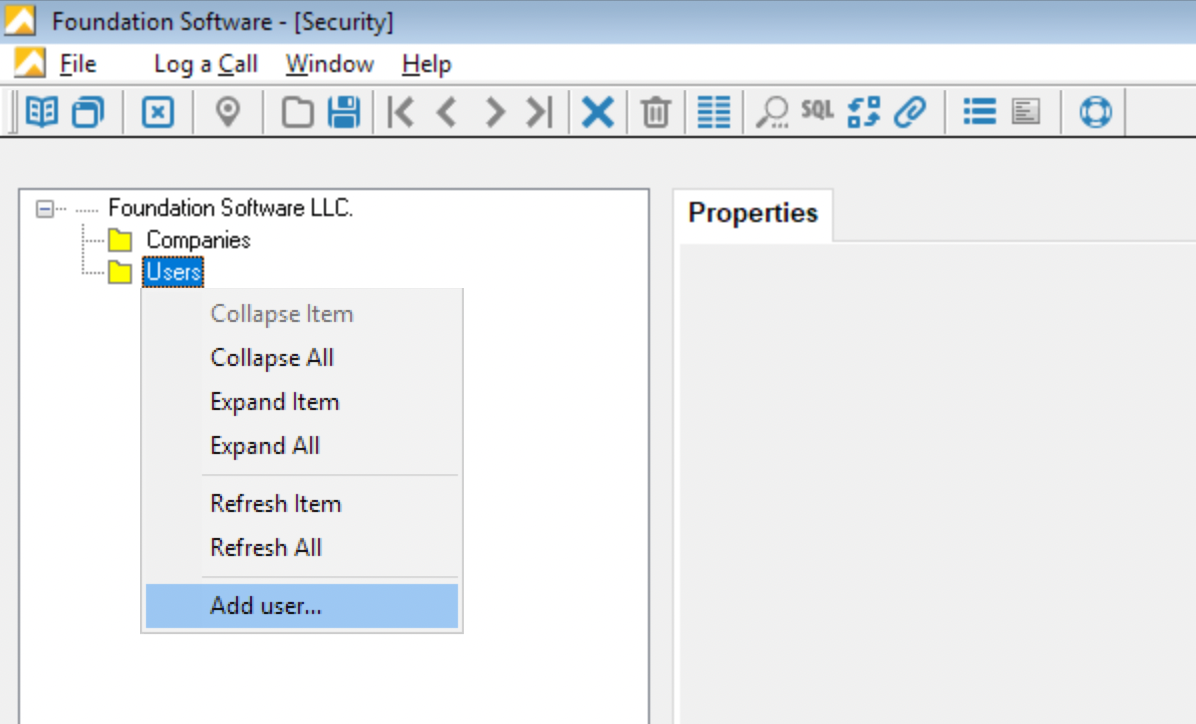
Task: Click the magnifying glass search icon
Action: click(771, 112)
